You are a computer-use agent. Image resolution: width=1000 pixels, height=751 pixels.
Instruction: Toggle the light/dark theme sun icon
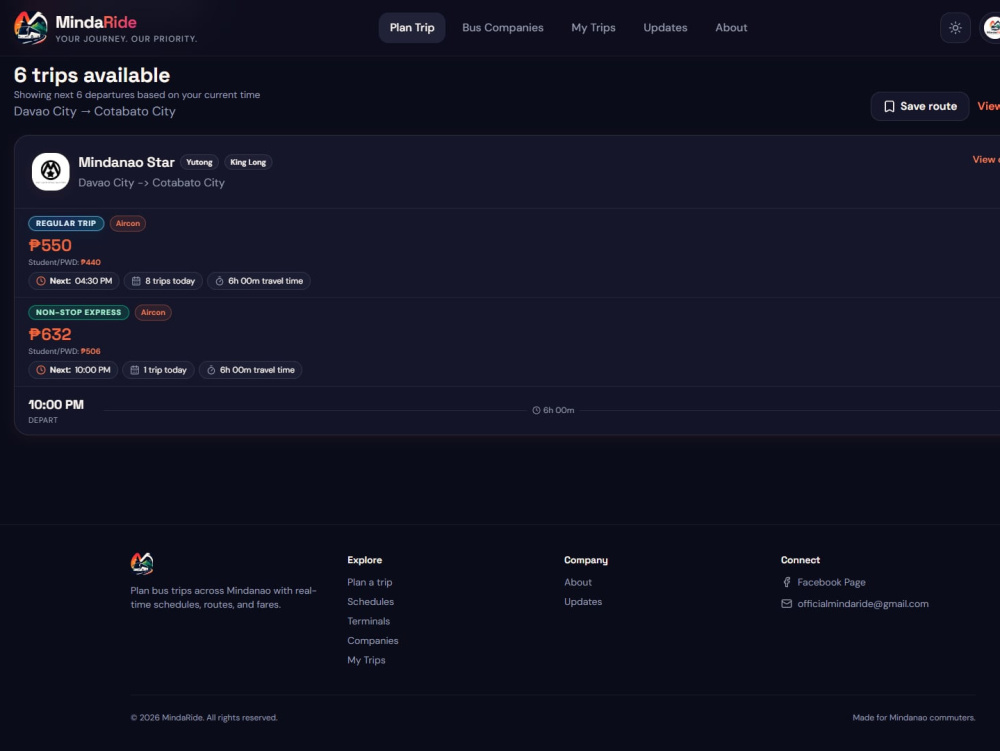[x=955, y=27]
